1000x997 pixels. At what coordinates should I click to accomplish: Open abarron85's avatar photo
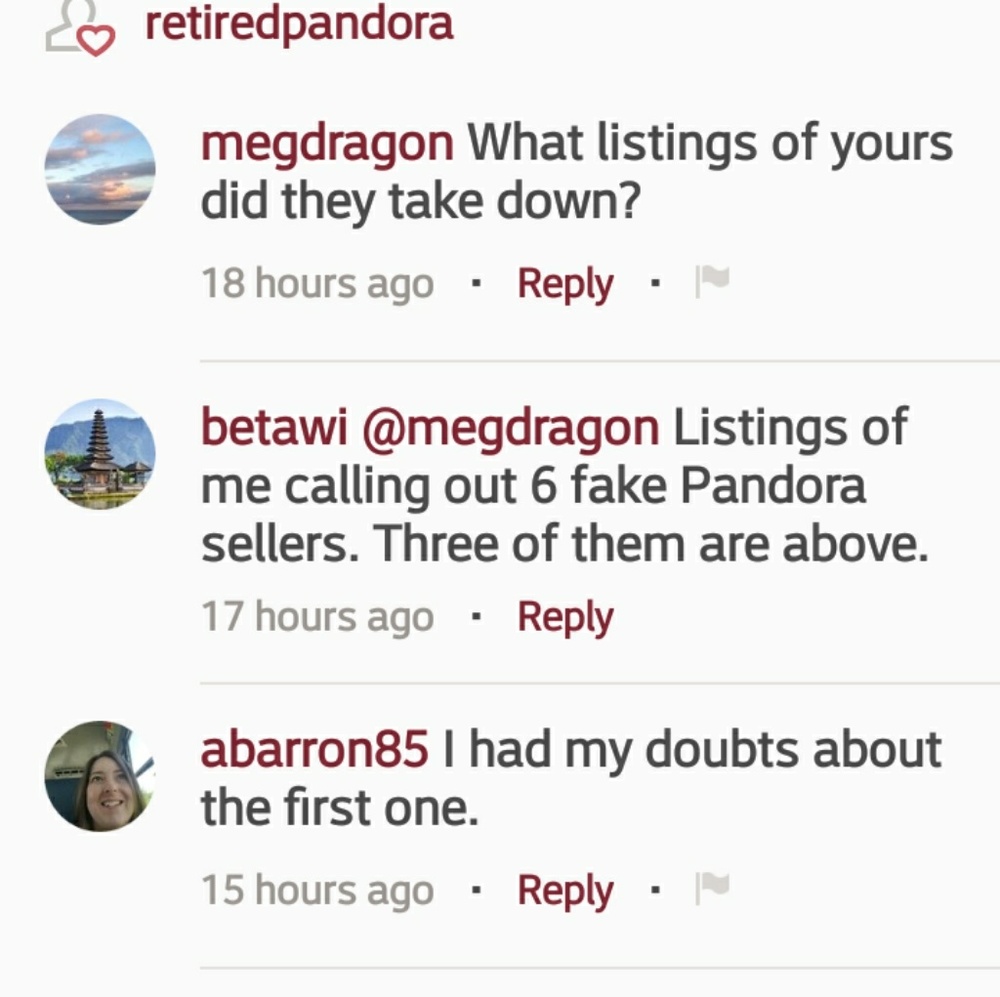[x=100, y=776]
